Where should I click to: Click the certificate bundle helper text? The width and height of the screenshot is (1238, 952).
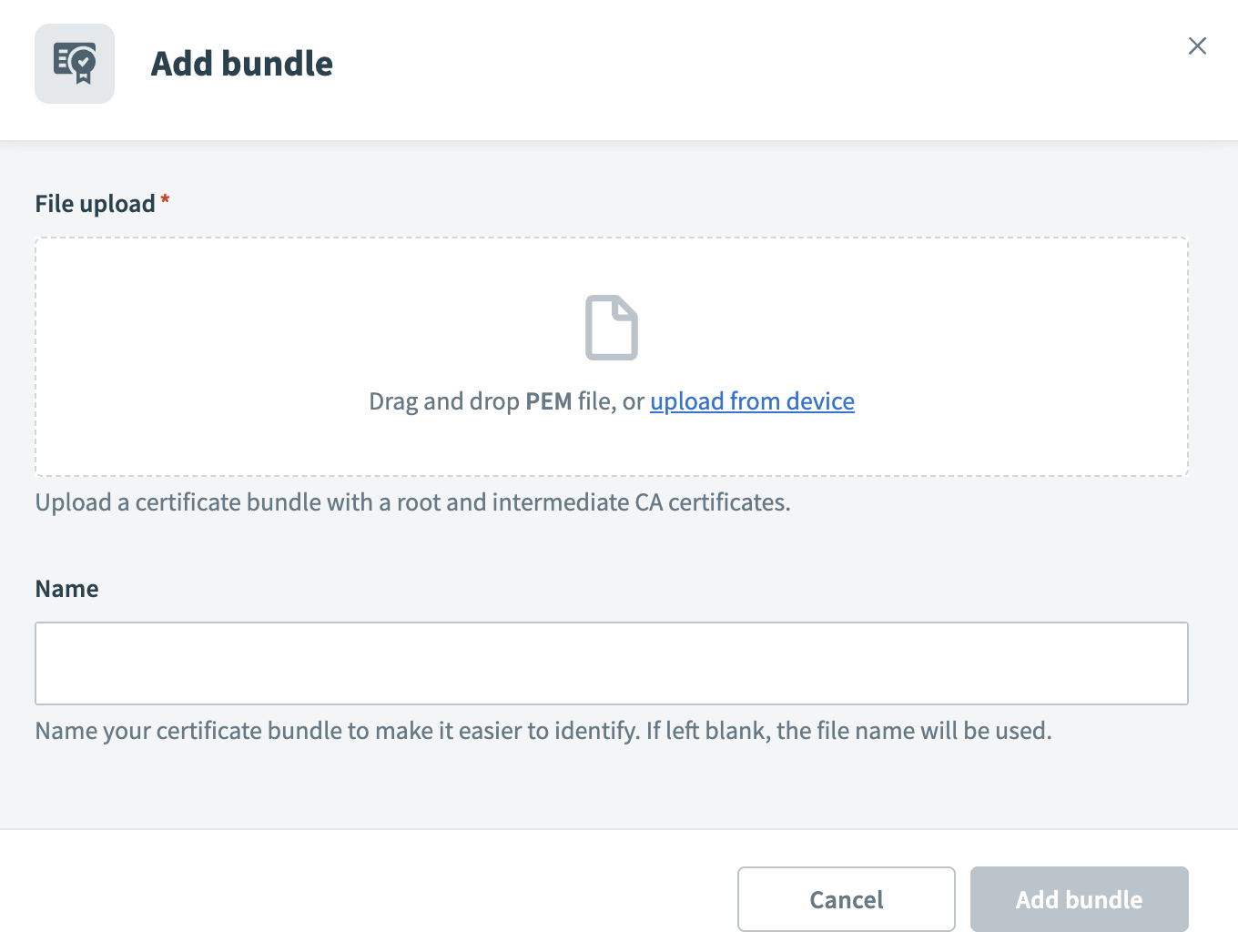pyautogui.click(x=413, y=501)
